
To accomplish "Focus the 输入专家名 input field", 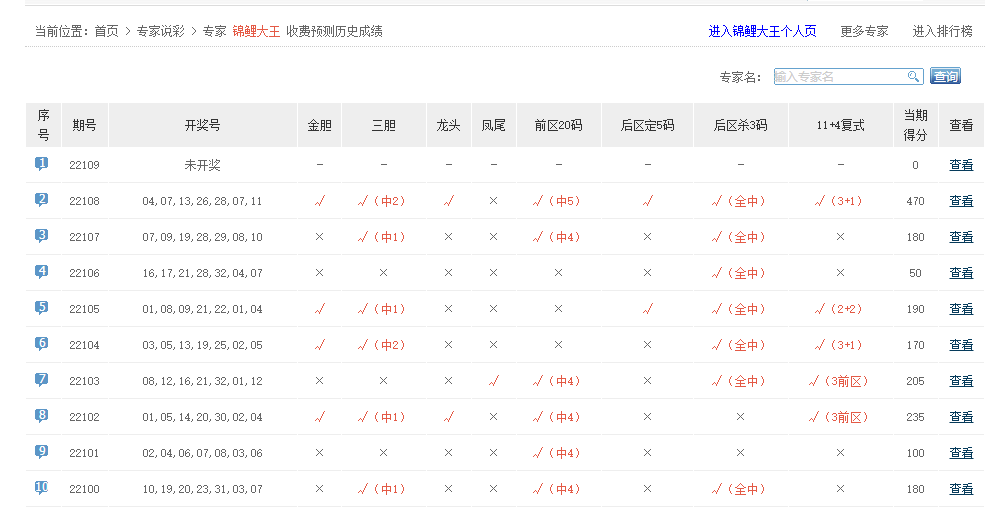I will [840, 77].
